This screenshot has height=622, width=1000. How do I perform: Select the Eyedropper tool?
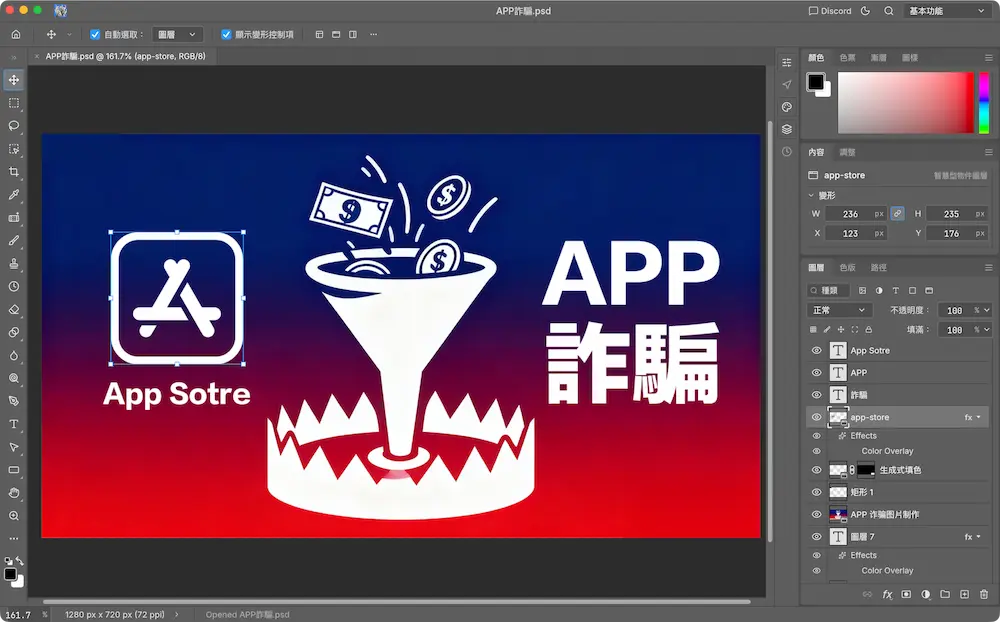coord(13,195)
